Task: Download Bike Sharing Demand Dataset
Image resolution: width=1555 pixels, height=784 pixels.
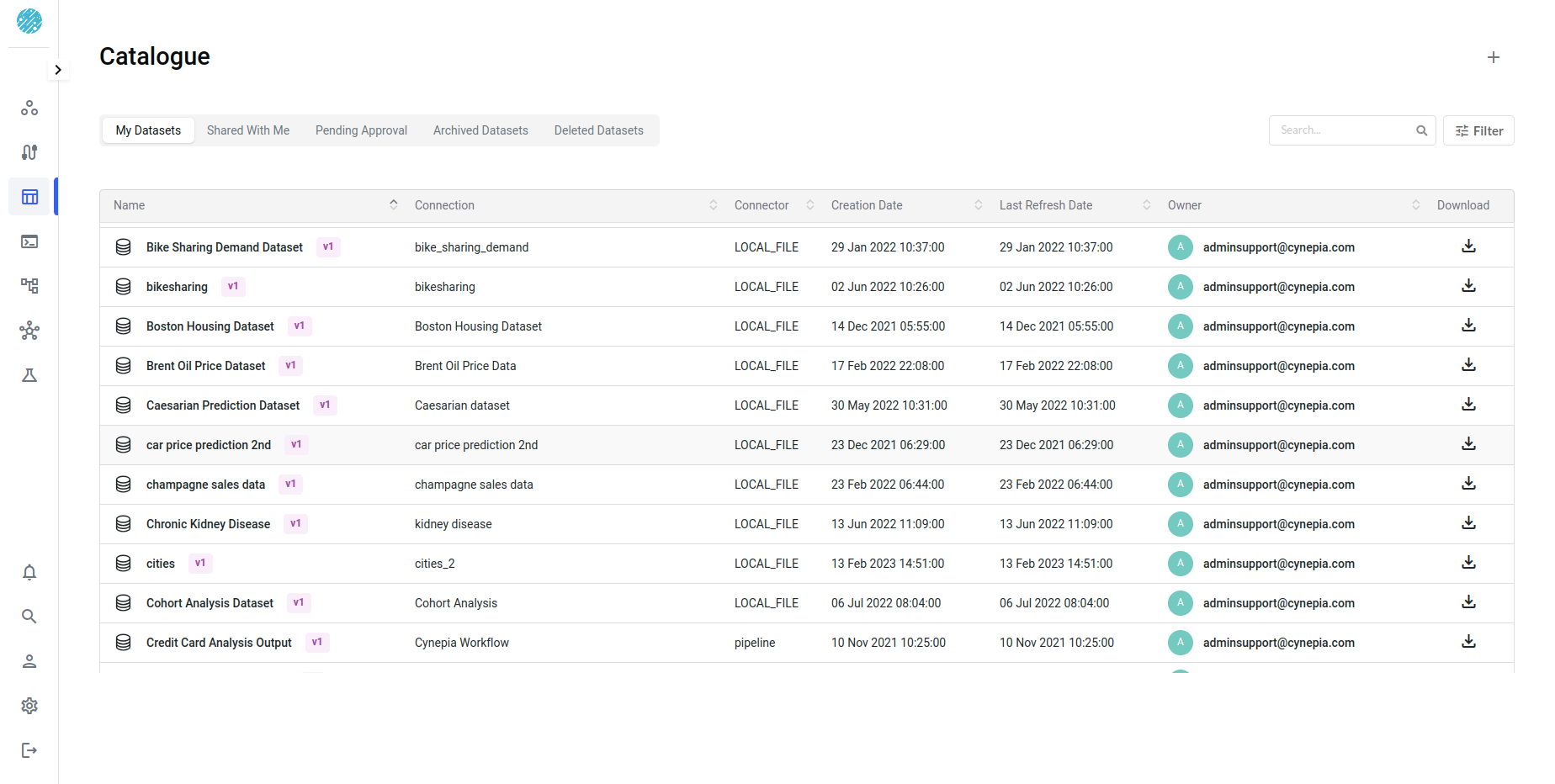Action: pos(1468,246)
